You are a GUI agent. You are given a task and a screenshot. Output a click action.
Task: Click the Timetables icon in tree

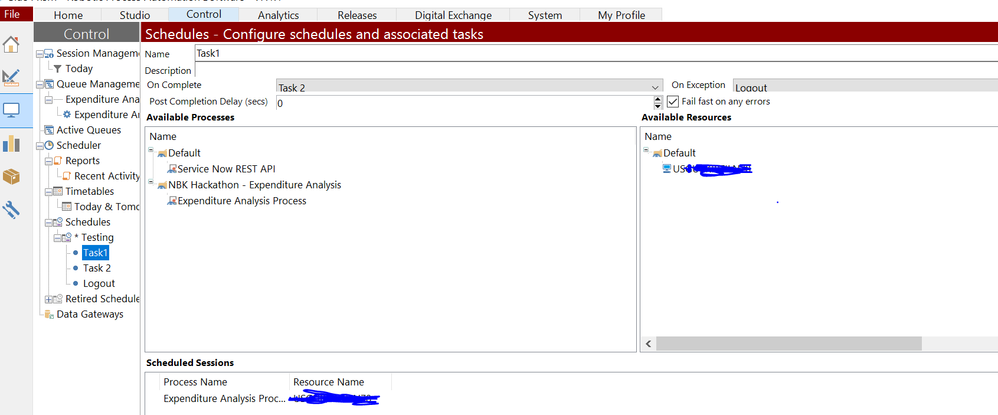[x=58, y=192]
